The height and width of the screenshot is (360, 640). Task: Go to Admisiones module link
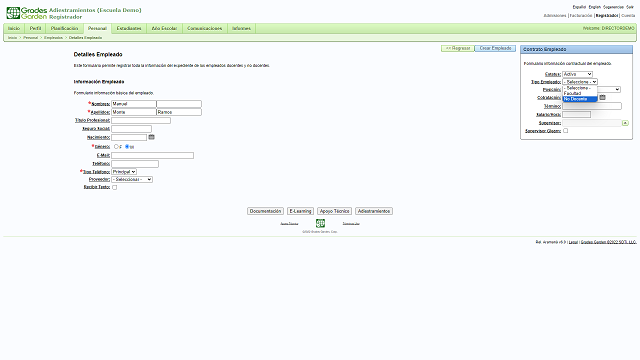[x=555, y=16]
